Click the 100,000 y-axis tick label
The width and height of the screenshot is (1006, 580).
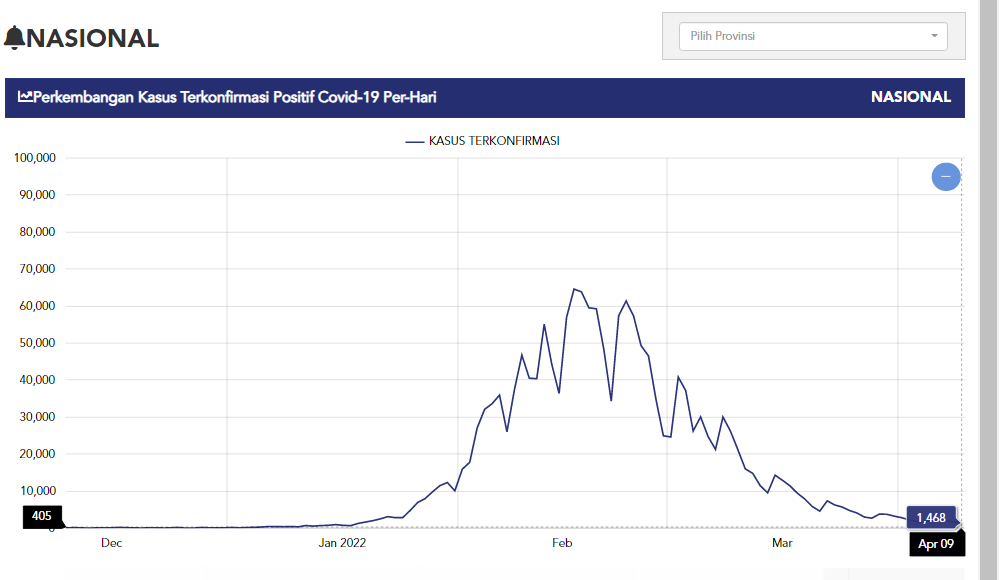34,158
